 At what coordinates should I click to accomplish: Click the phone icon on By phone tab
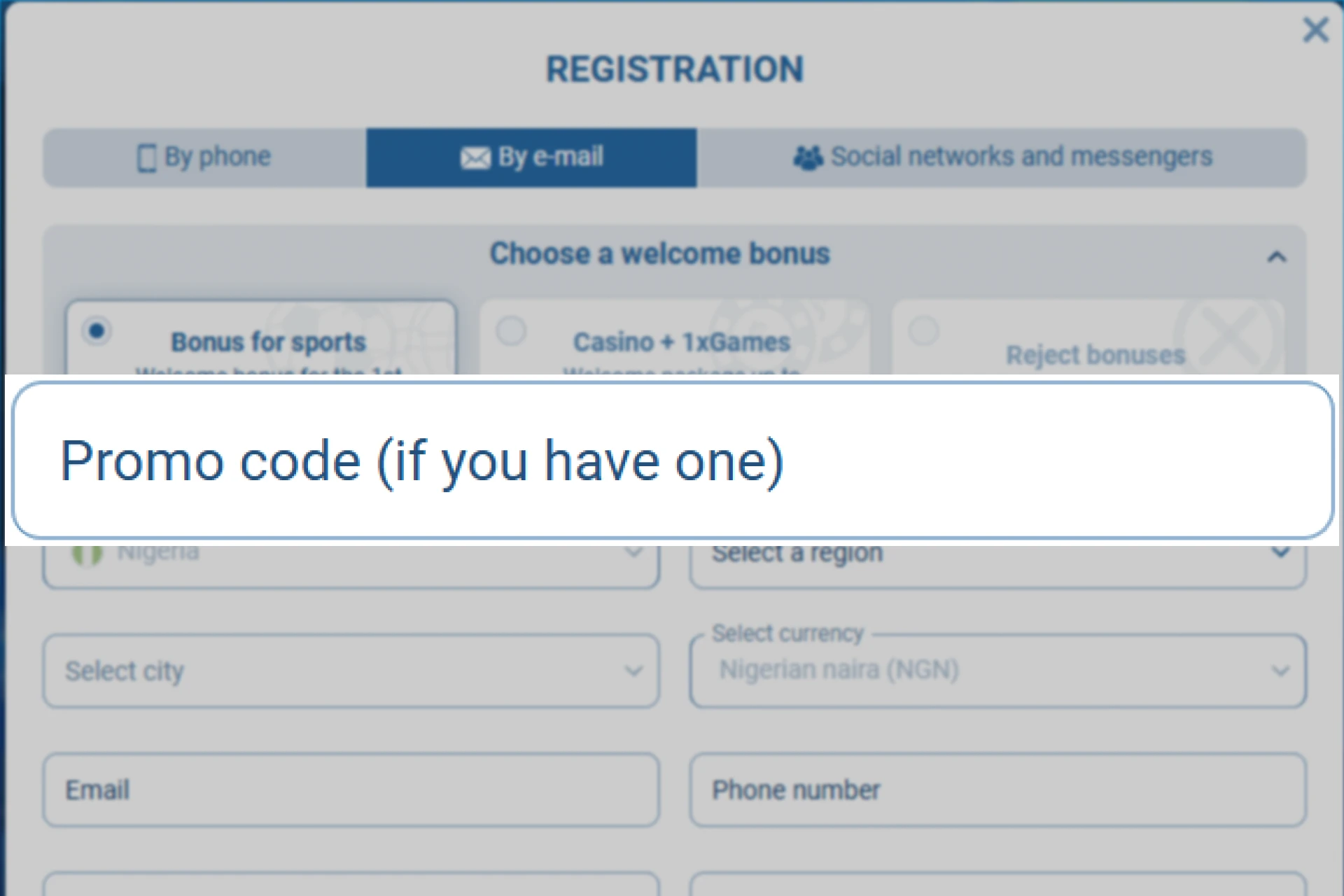[147, 157]
